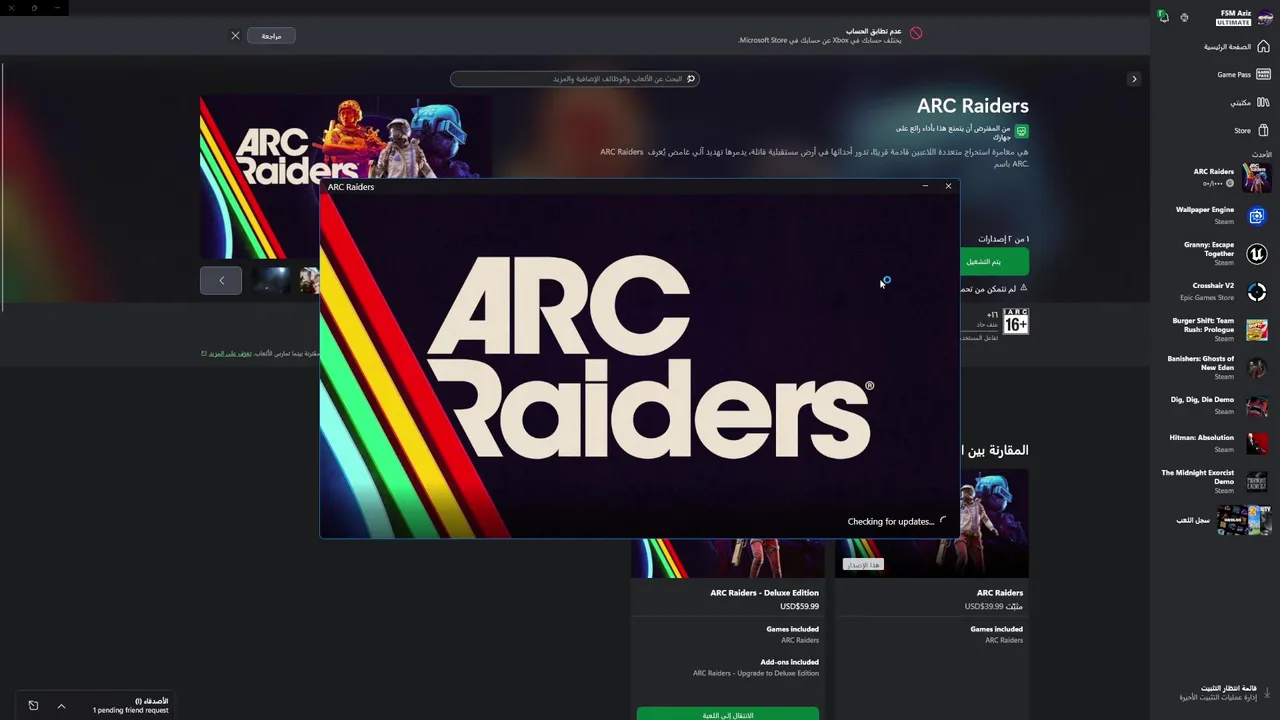Click the 'plays great on your device' monitor icon
The image size is (1280, 720).
coord(1021,131)
